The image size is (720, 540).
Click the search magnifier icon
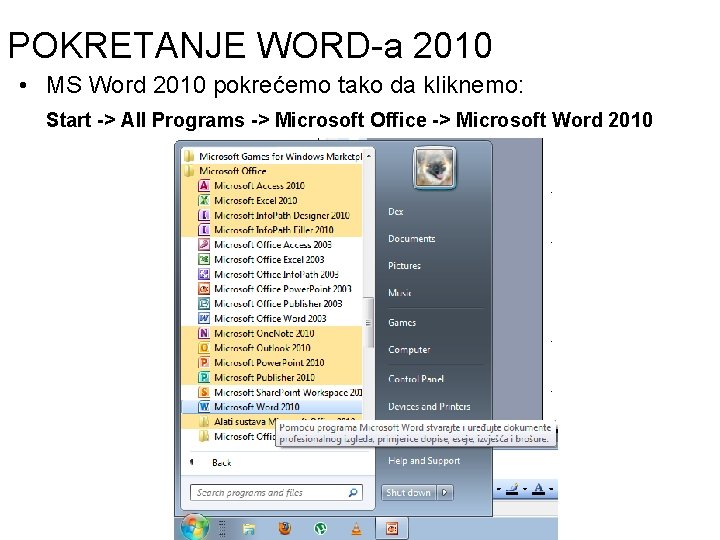[353, 493]
